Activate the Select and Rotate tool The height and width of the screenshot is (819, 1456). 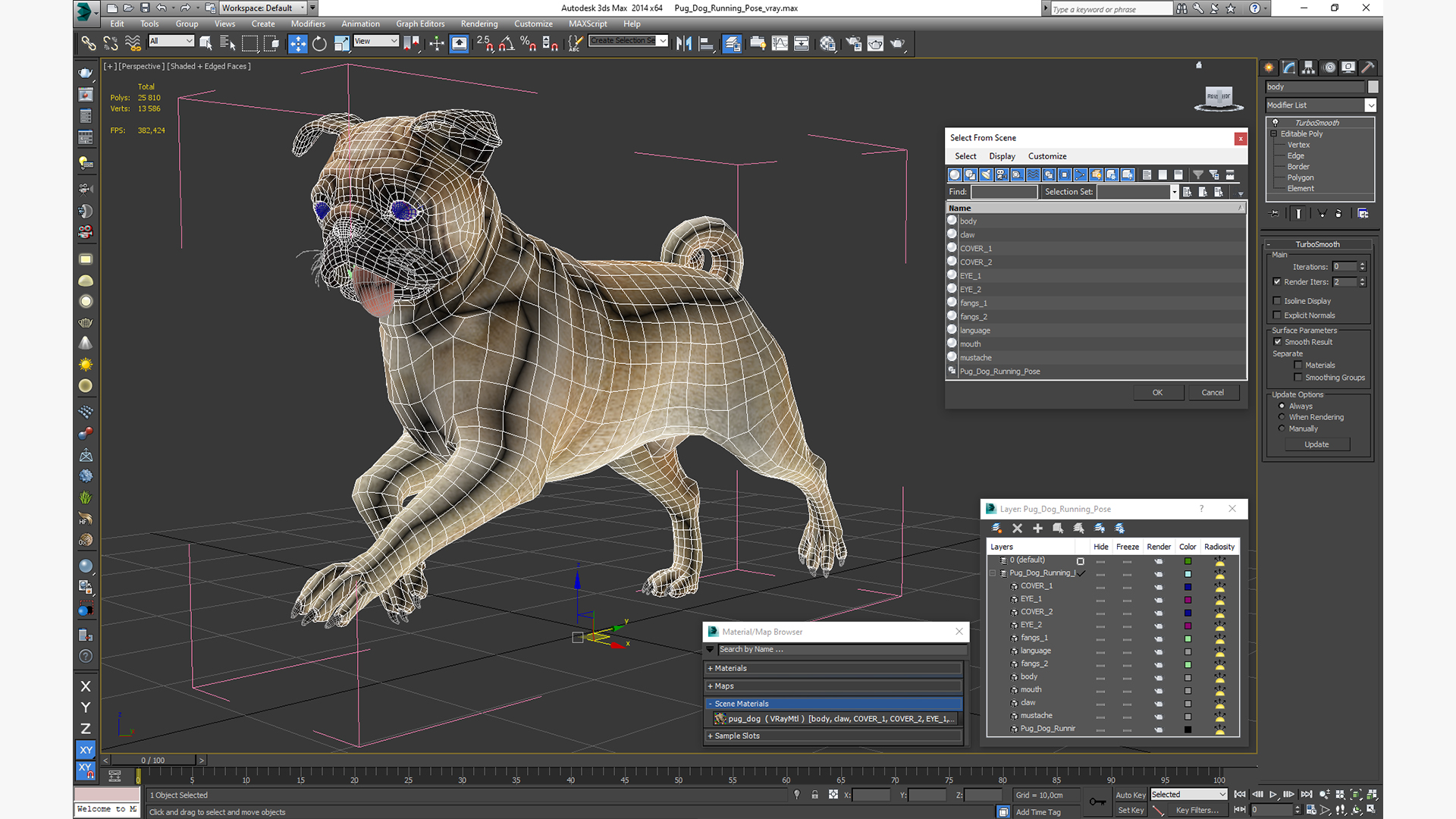pyautogui.click(x=319, y=43)
